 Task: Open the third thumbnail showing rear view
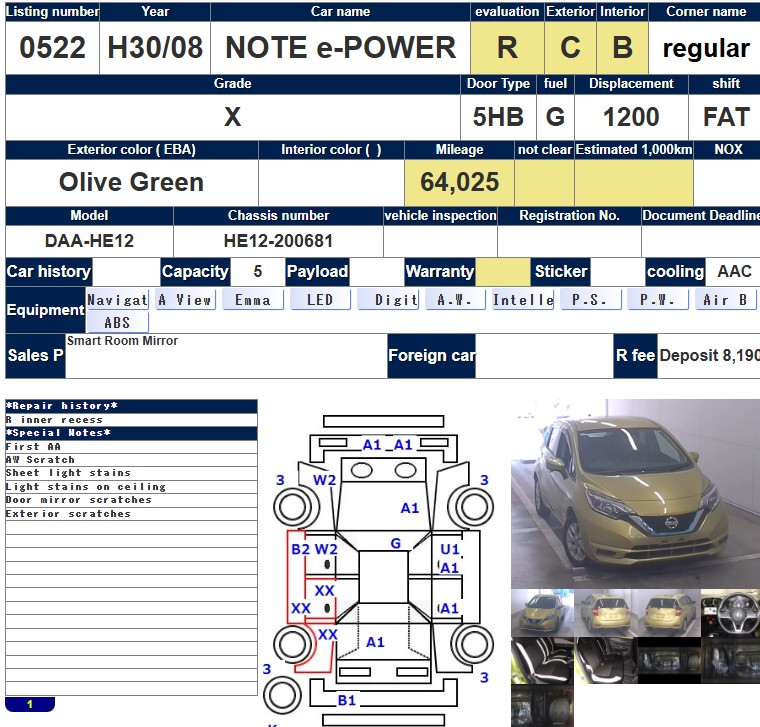[669, 613]
